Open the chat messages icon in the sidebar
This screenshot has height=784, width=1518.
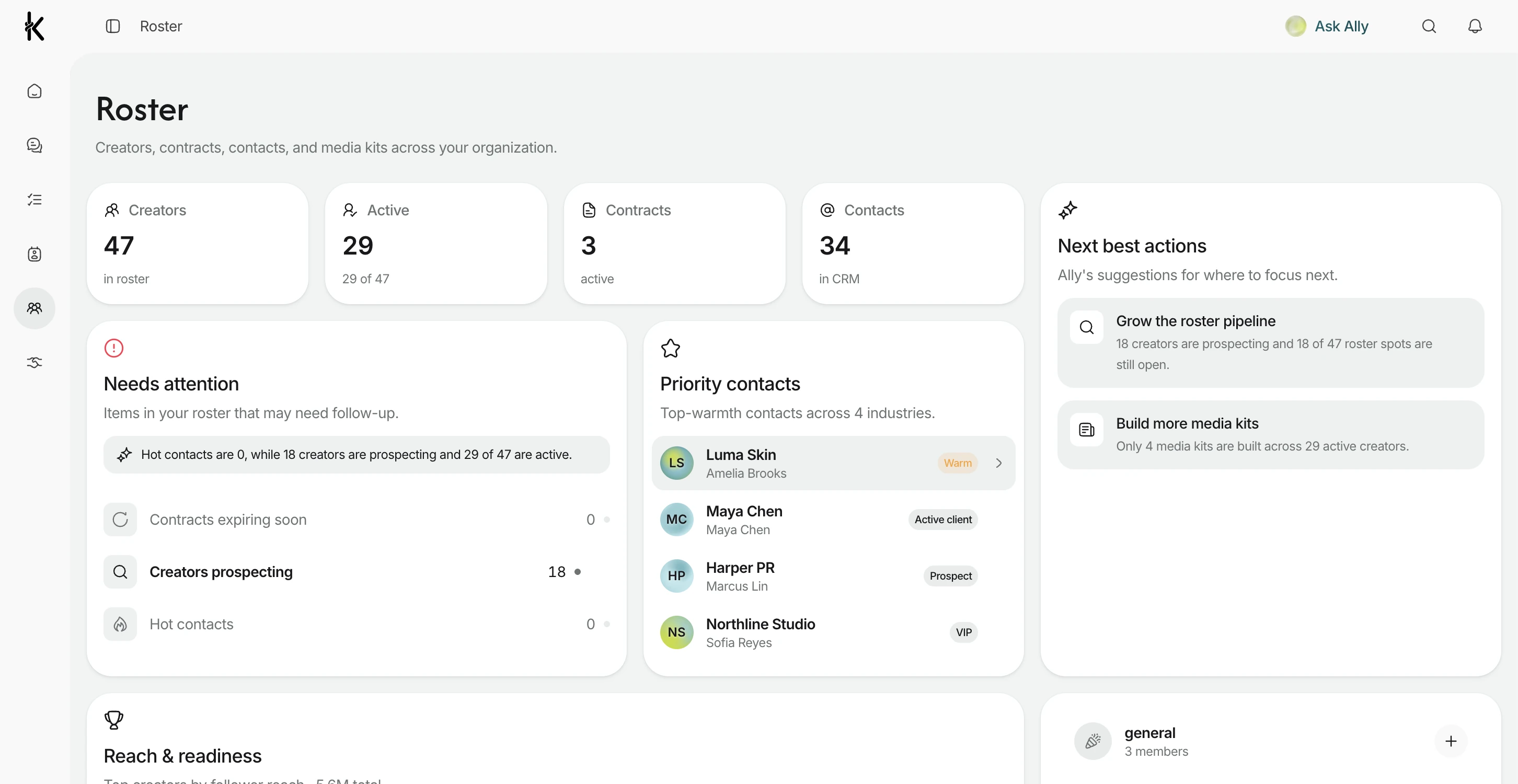(34, 145)
